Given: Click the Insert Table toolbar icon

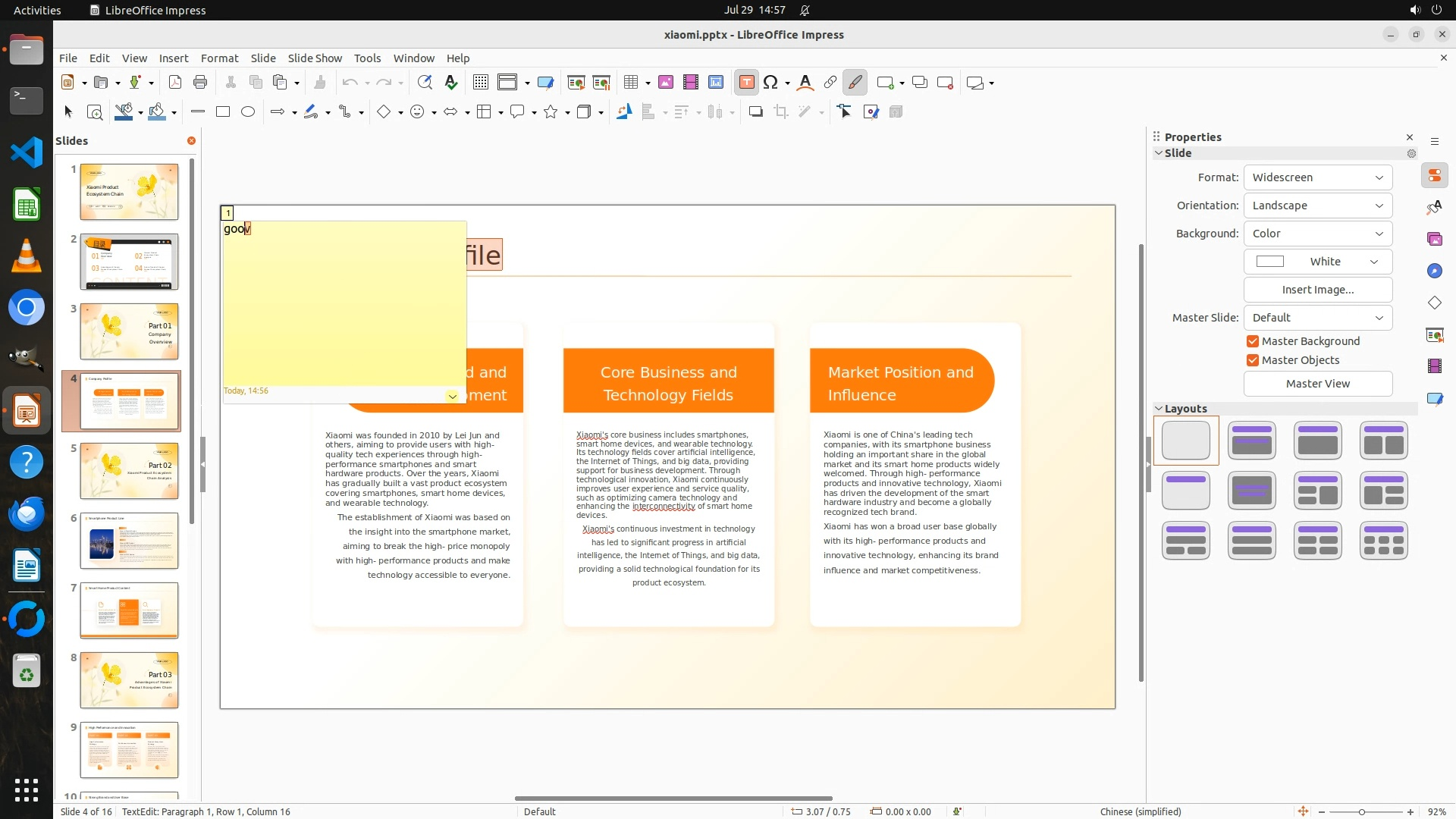Looking at the screenshot, I should click(630, 83).
